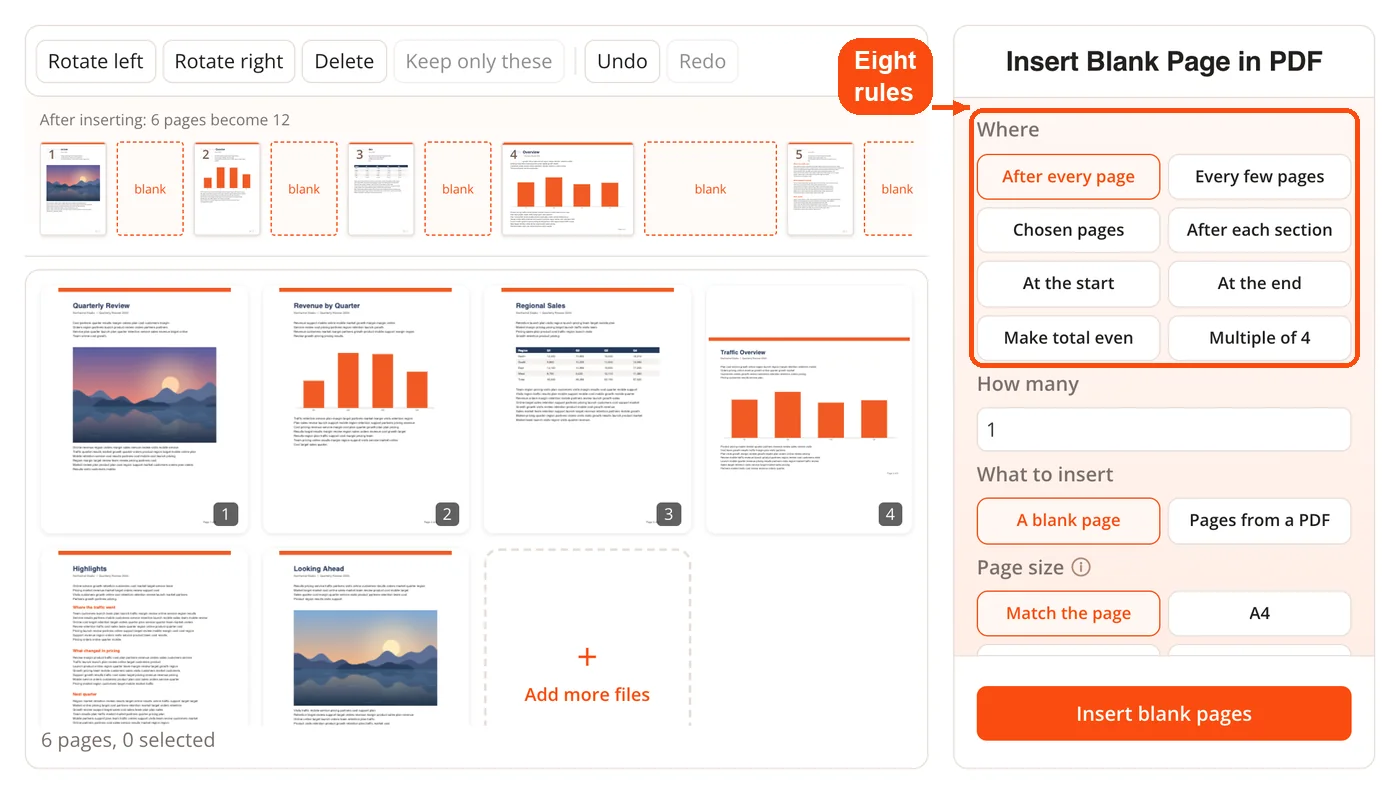
Task: Click the Keep only these button
Action: 479,61
